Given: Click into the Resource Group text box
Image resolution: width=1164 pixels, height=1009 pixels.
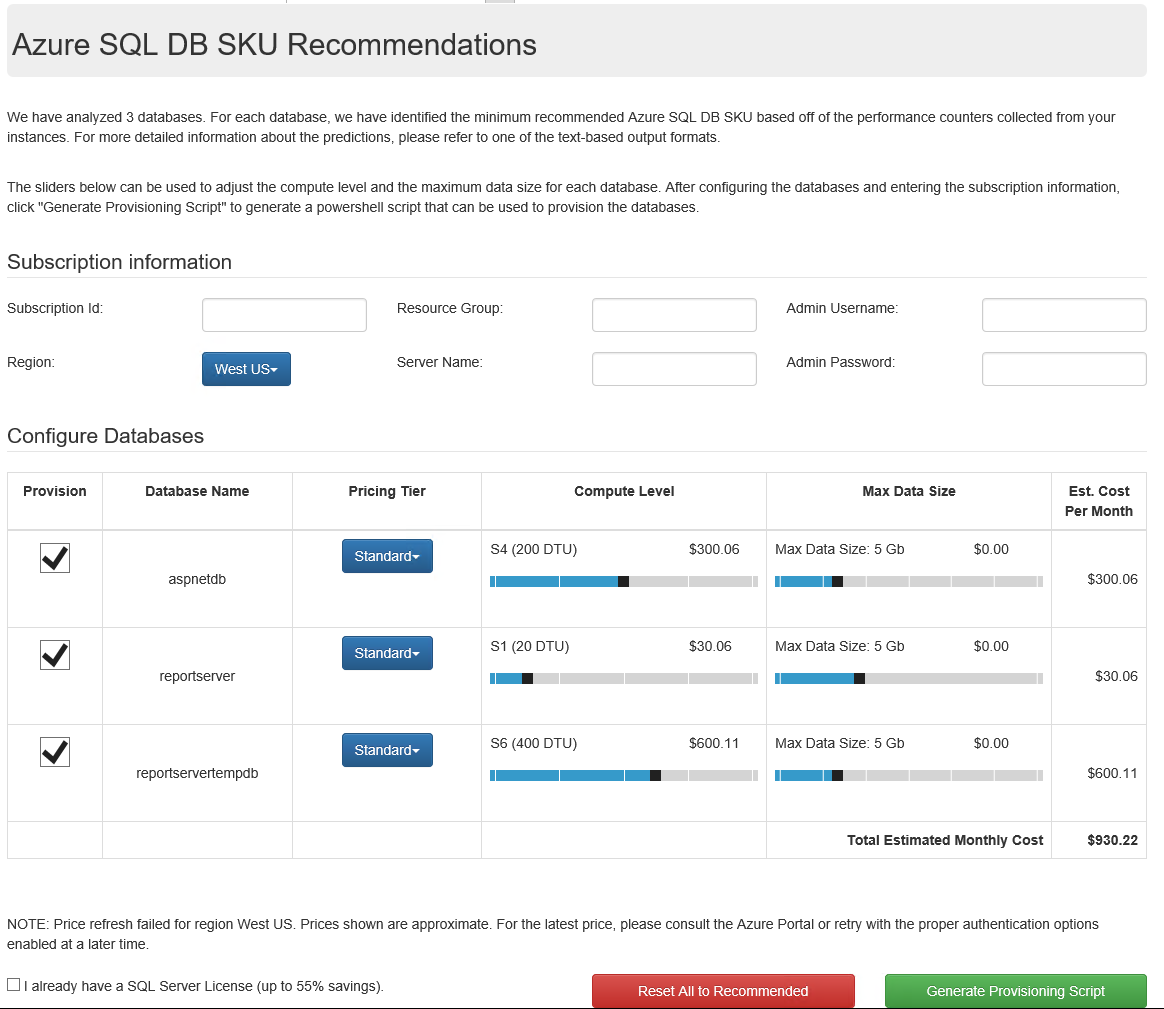Looking at the screenshot, I should click(x=674, y=315).
